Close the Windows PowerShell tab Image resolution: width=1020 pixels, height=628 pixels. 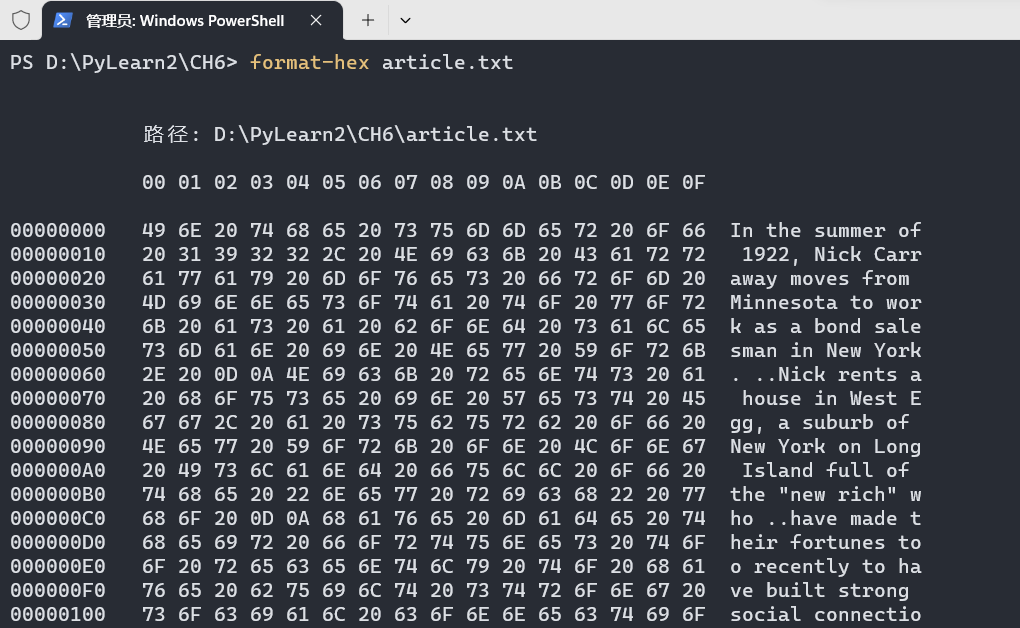point(316,20)
